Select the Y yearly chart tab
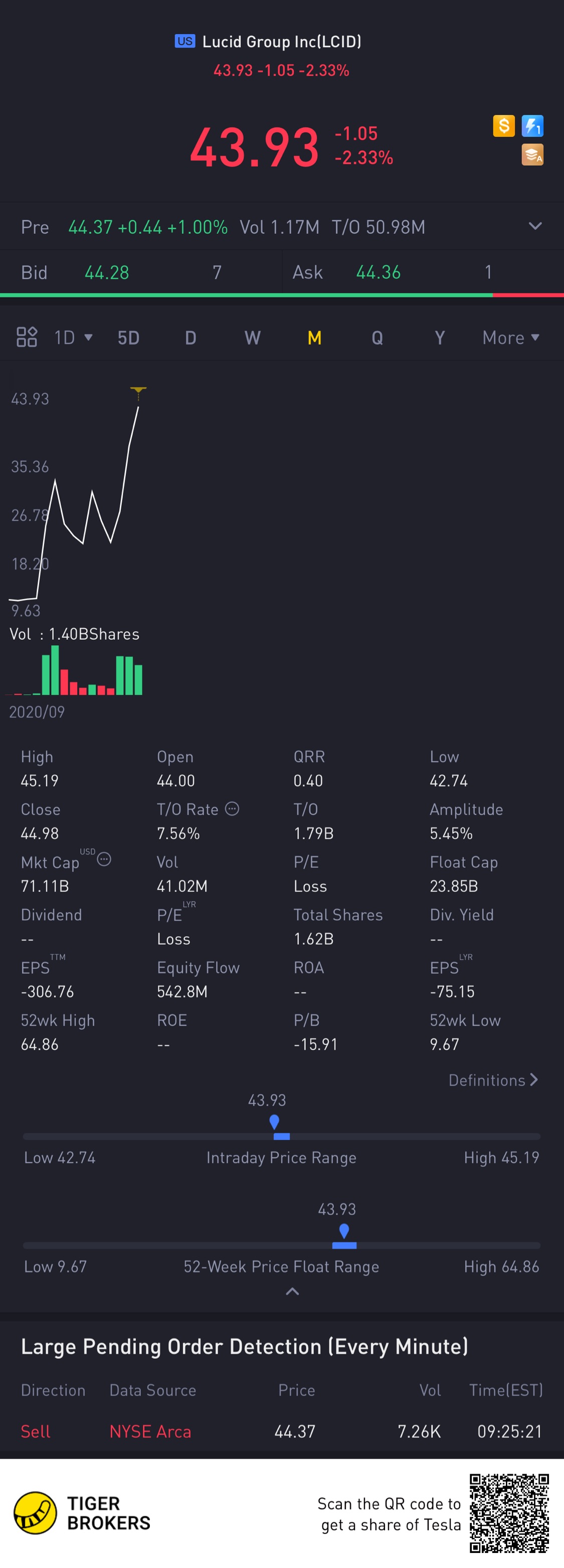Image resolution: width=564 pixels, height=1568 pixels. (x=440, y=337)
